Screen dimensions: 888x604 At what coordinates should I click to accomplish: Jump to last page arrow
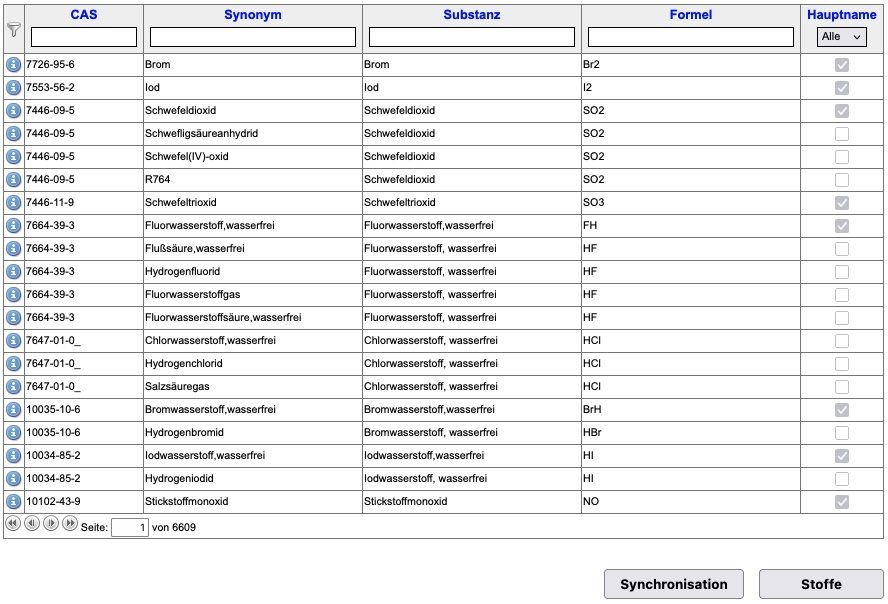(70, 523)
